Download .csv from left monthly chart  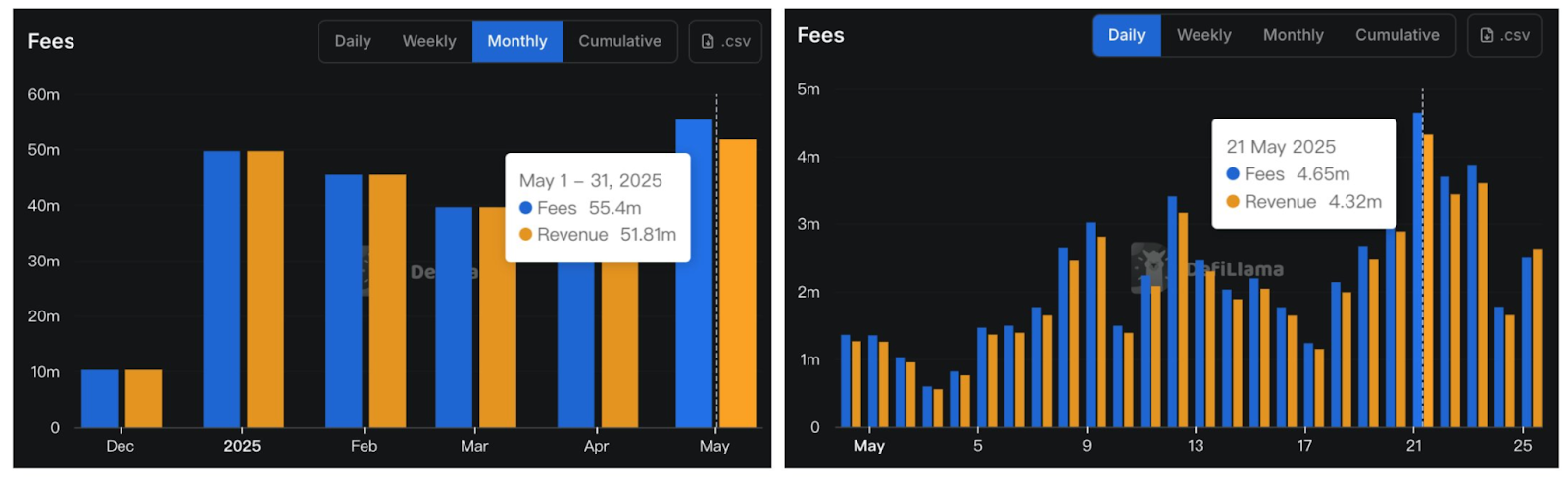point(725,41)
